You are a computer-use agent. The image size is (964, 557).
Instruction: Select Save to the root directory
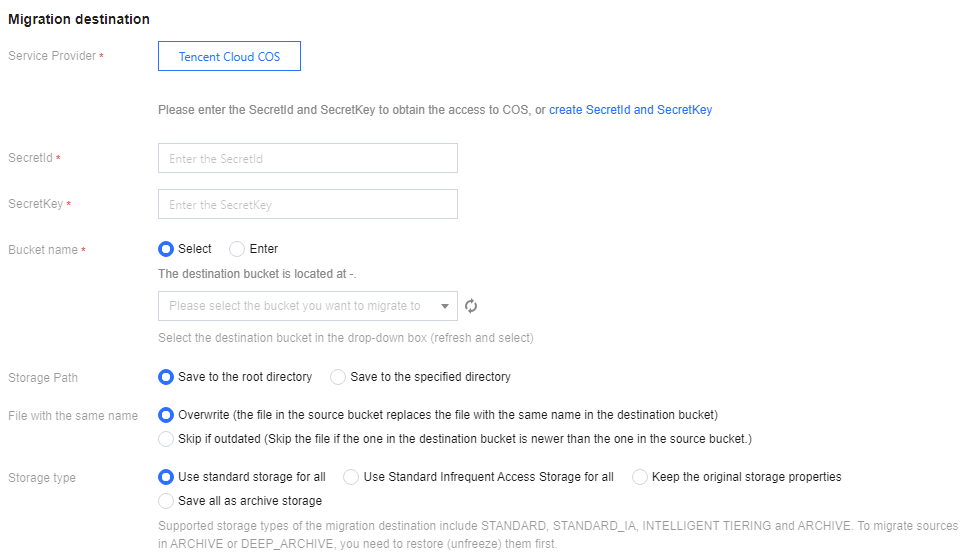pos(166,377)
